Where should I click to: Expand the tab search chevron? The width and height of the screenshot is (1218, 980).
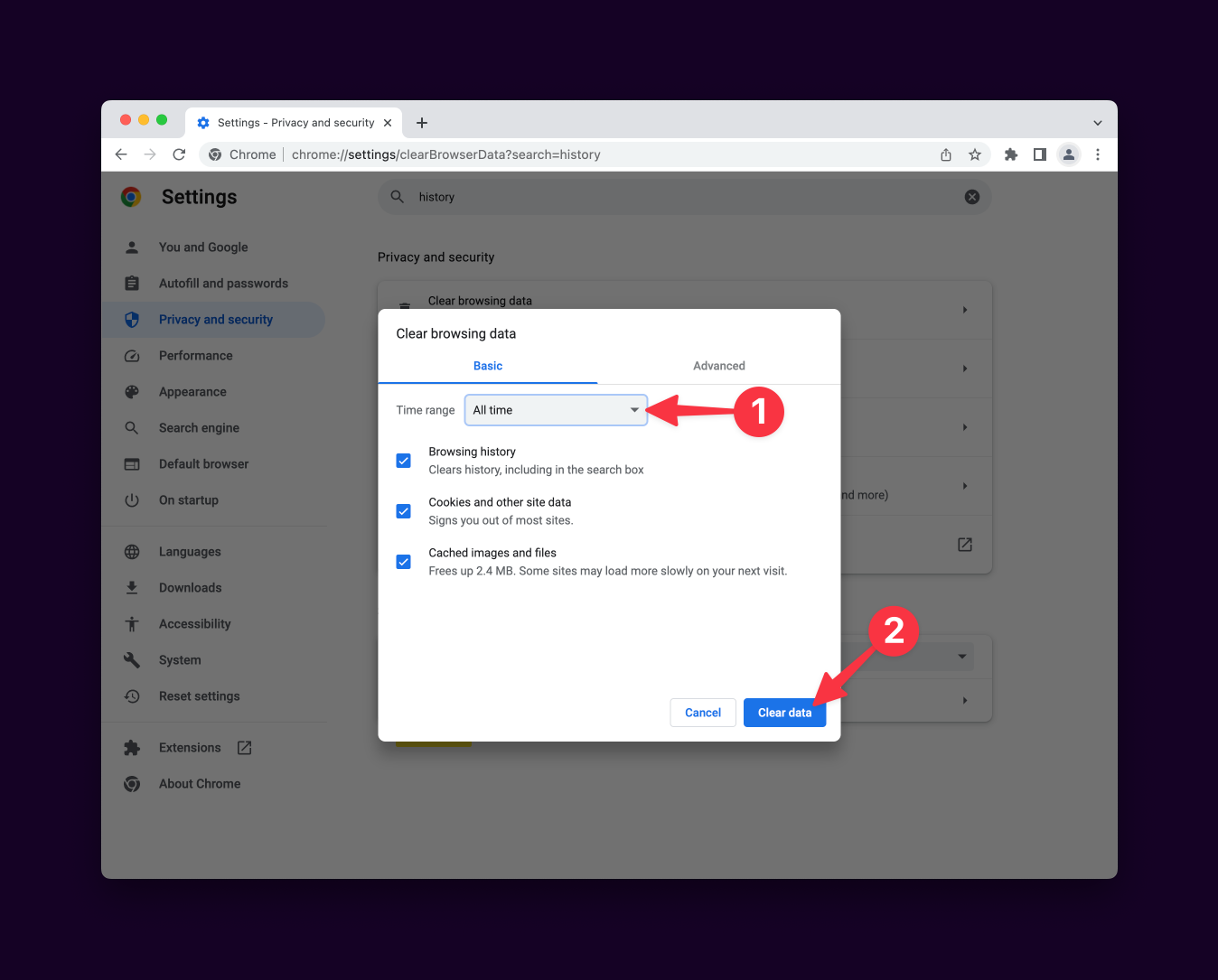(1097, 123)
